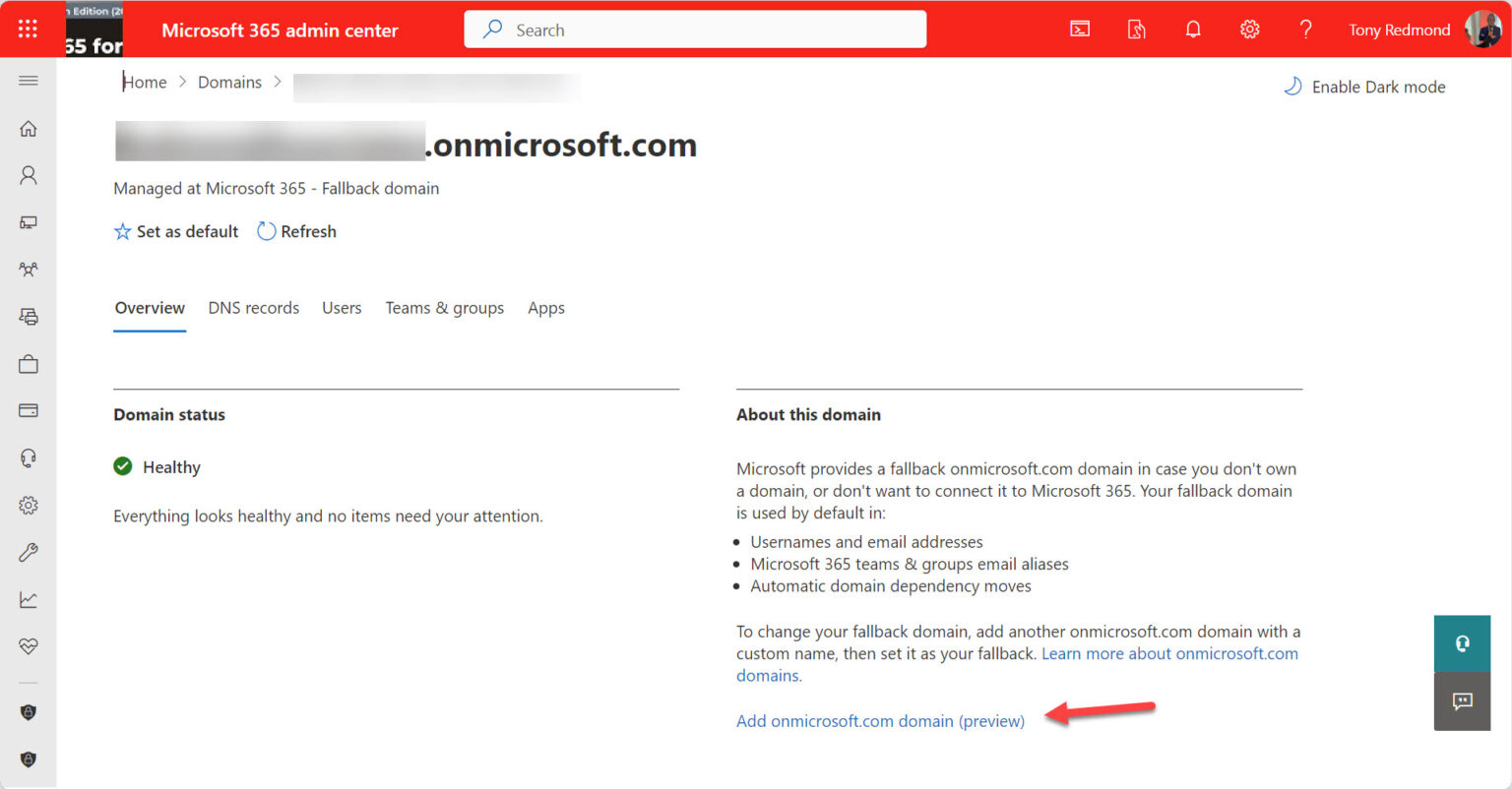Screen dimensions: 1512x789
Task: Open the Apps tab for this domain
Action: pos(546,308)
